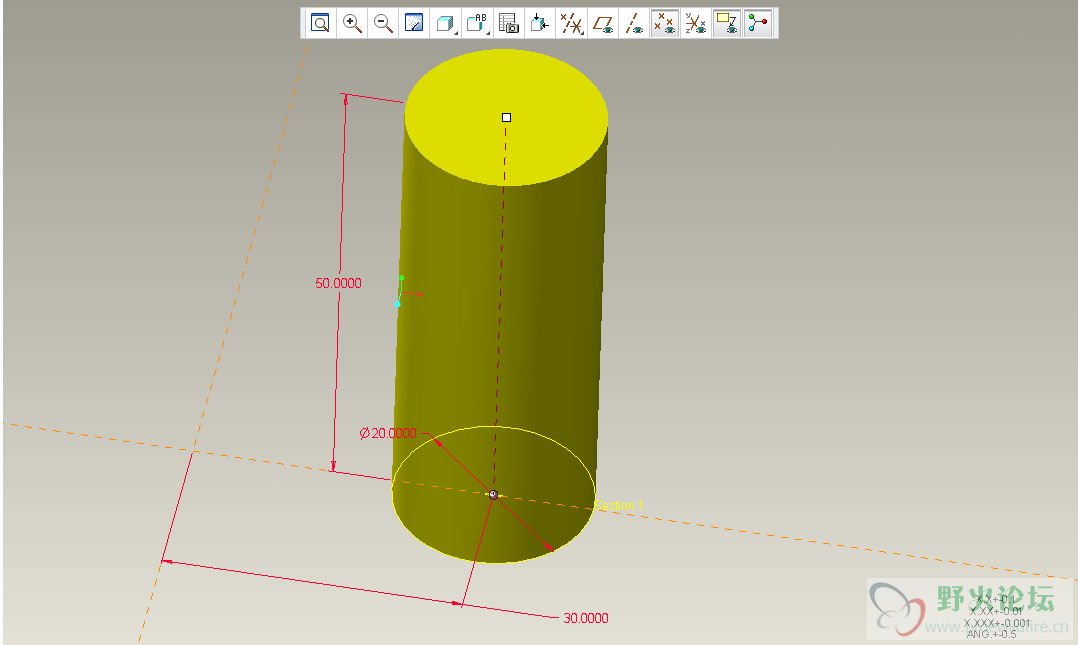
Task: Click the section circle center point
Action: [x=493, y=494]
